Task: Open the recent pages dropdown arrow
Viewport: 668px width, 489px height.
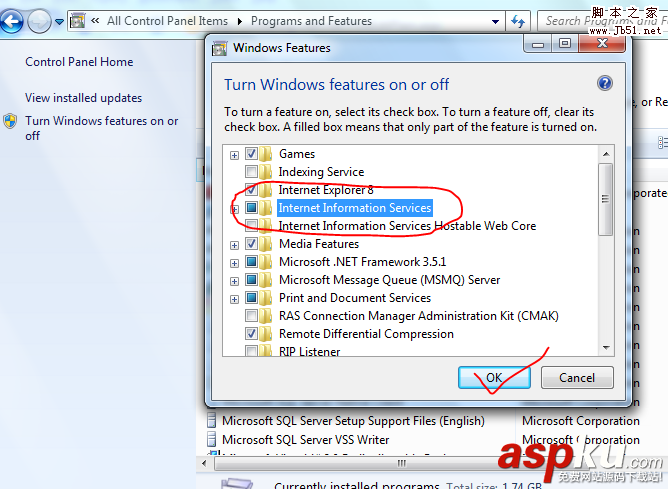Action: click(x=60, y=21)
